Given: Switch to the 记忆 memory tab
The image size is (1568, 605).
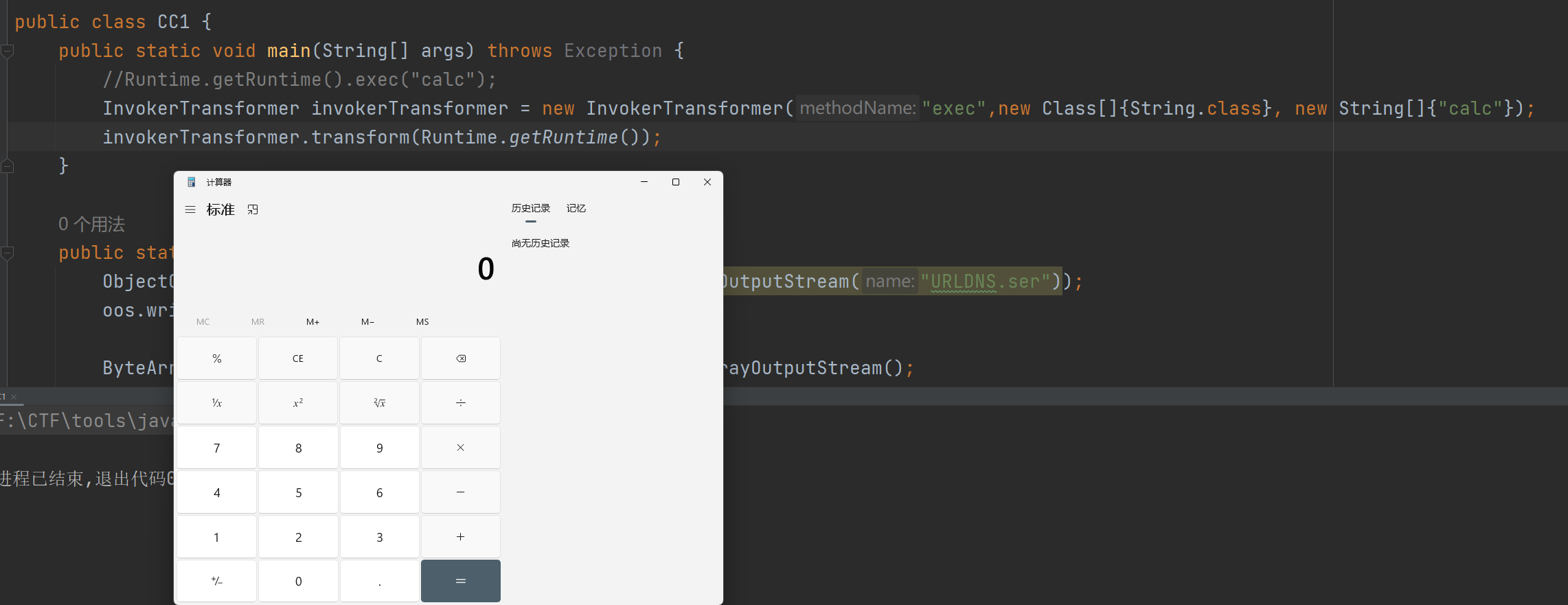Looking at the screenshot, I should click(576, 208).
